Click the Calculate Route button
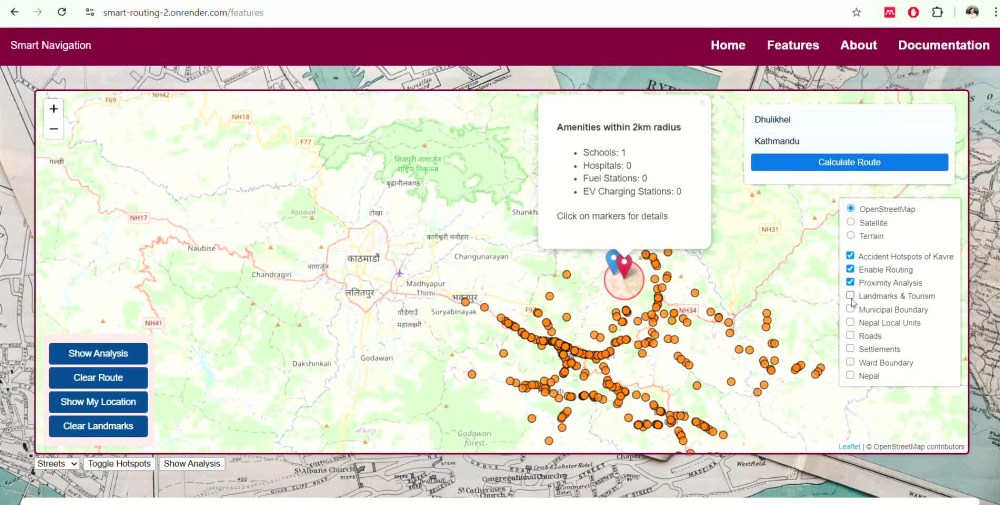This screenshot has height=505, width=1000. 849,162
